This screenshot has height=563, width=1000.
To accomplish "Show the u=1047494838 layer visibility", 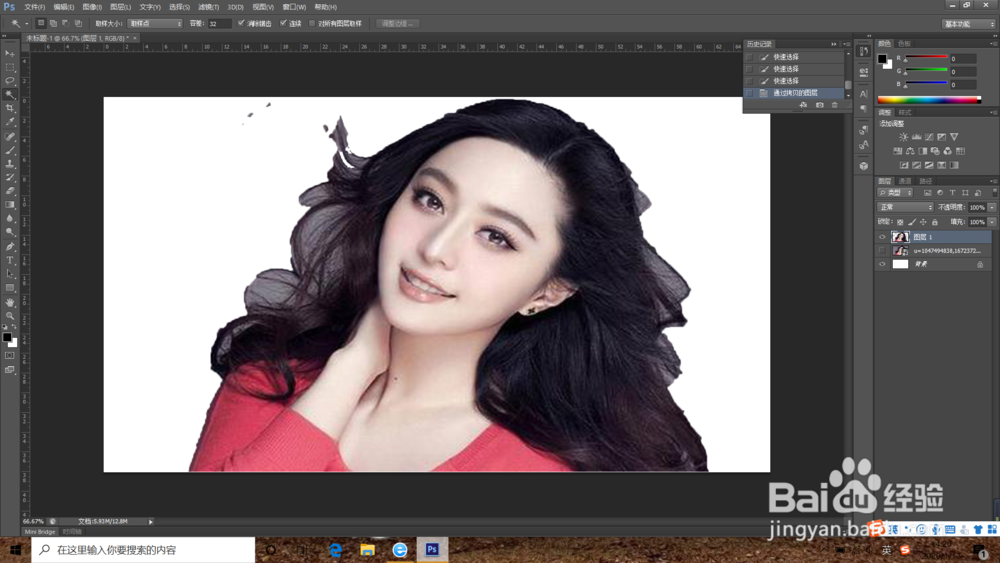I will click(x=882, y=251).
